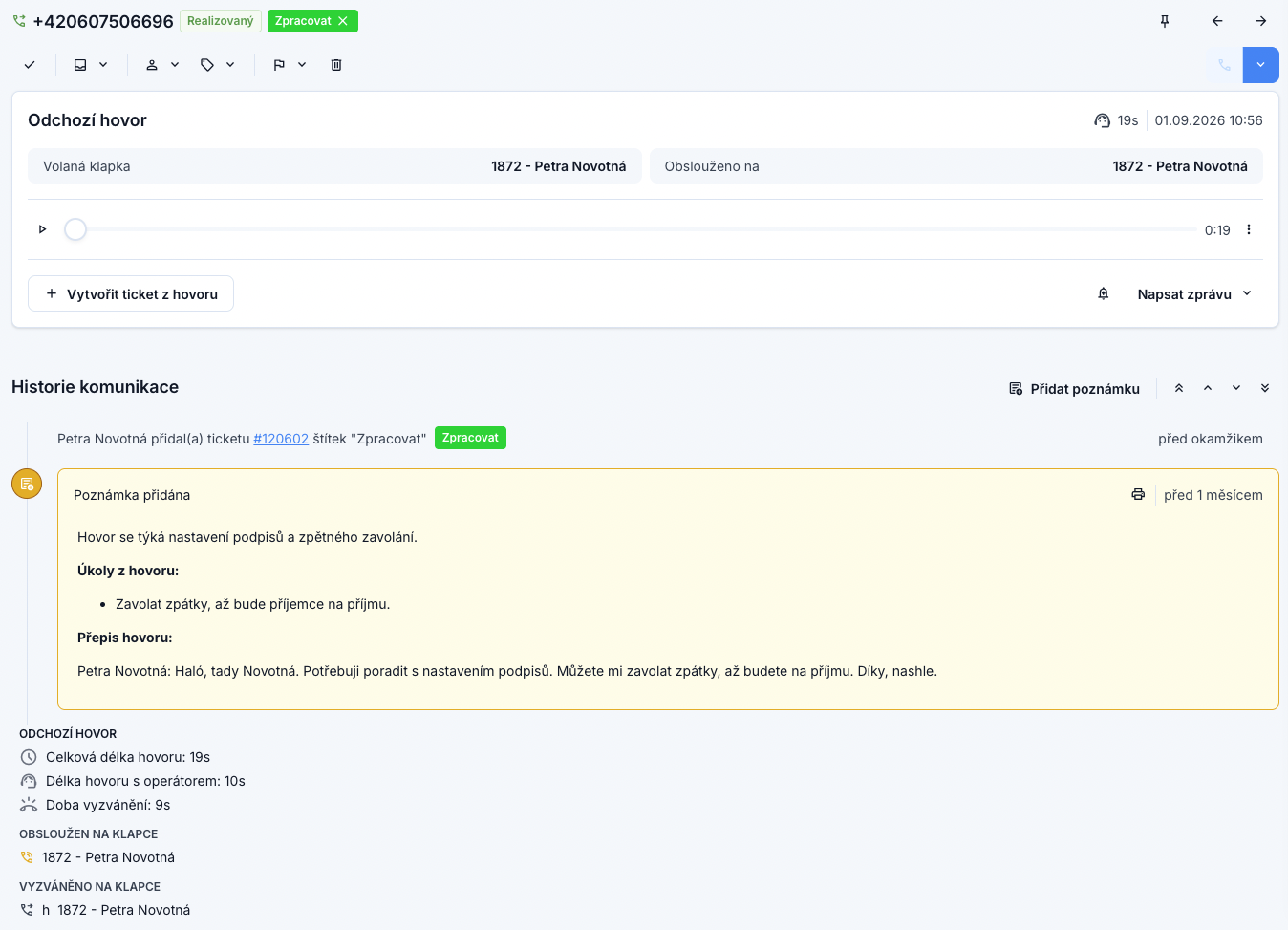Click 'Doba vyzvánění: 9s' text
Viewport: 1288px width, 930px height.
[108, 805]
